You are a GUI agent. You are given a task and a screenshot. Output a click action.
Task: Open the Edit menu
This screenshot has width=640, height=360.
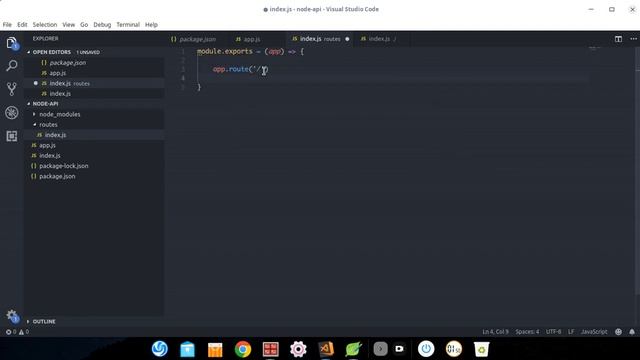[x=22, y=24]
